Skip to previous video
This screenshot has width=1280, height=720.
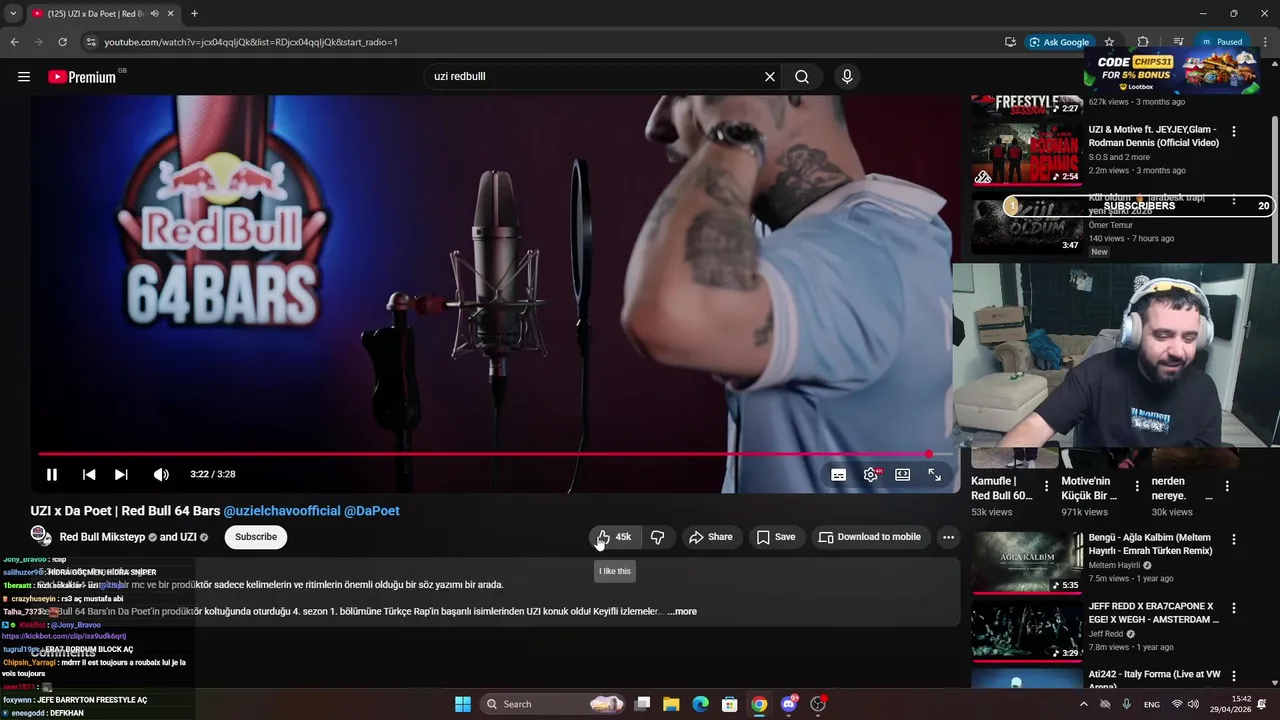point(89,475)
